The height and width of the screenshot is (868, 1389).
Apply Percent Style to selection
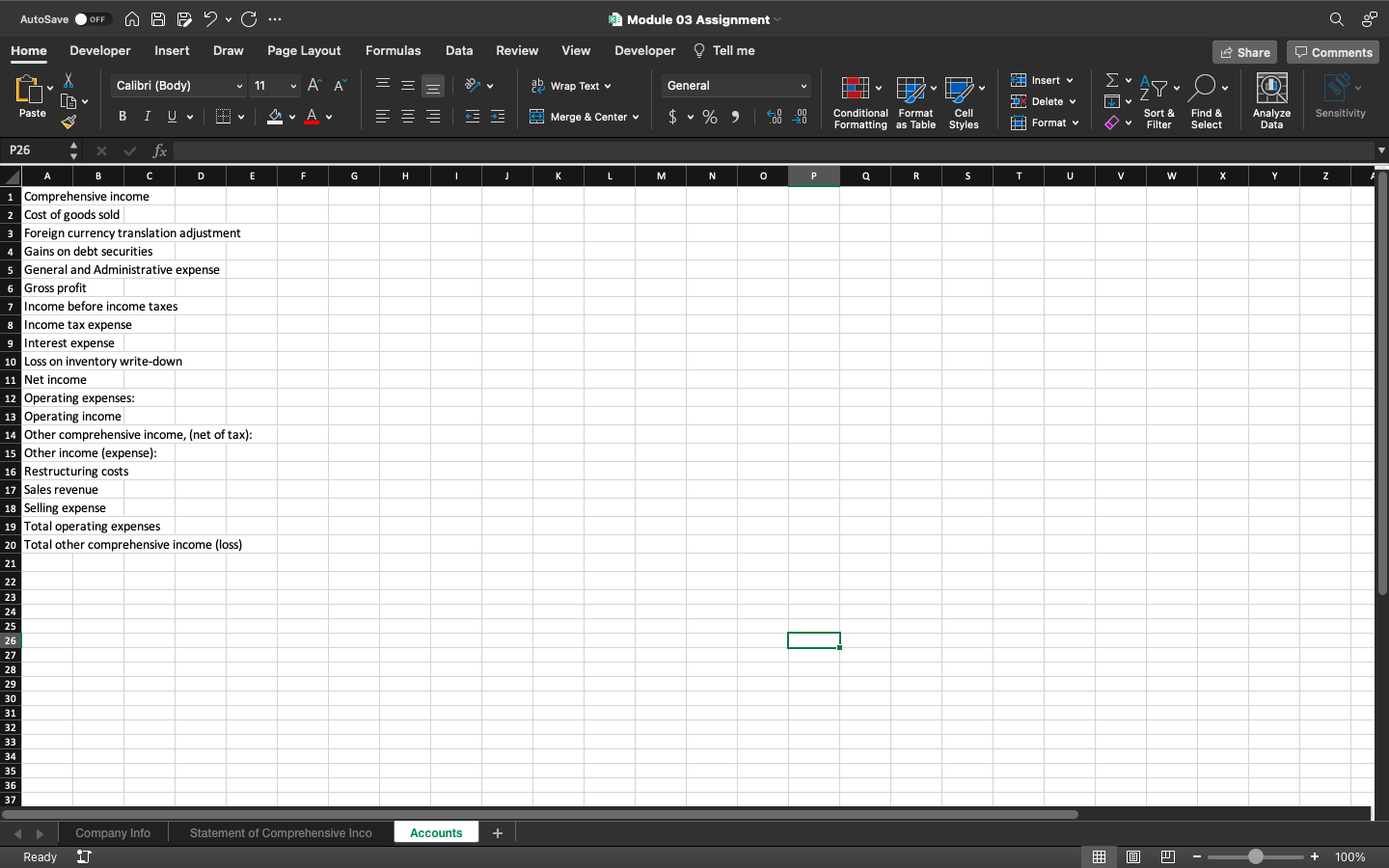point(709,116)
